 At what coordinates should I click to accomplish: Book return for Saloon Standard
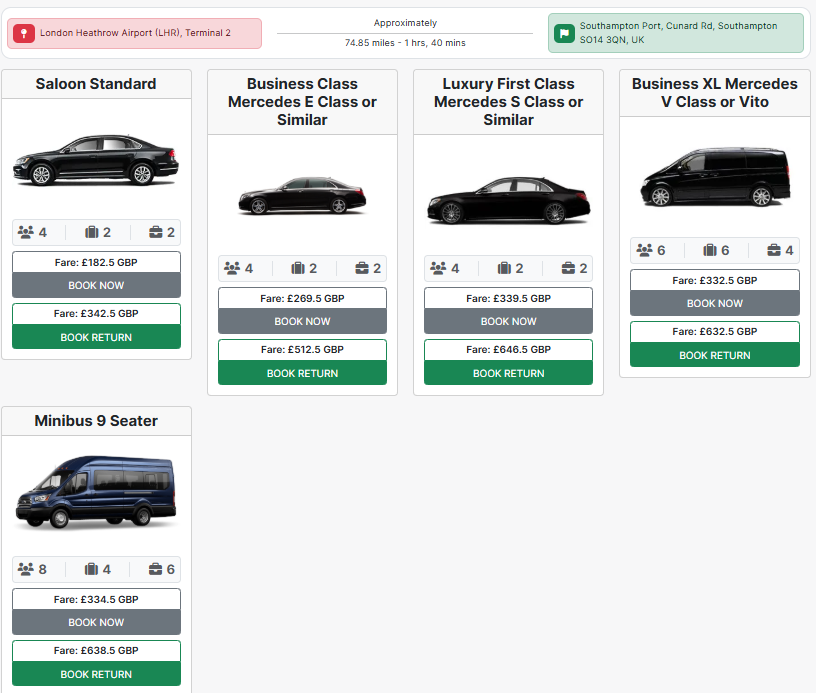[x=96, y=337]
